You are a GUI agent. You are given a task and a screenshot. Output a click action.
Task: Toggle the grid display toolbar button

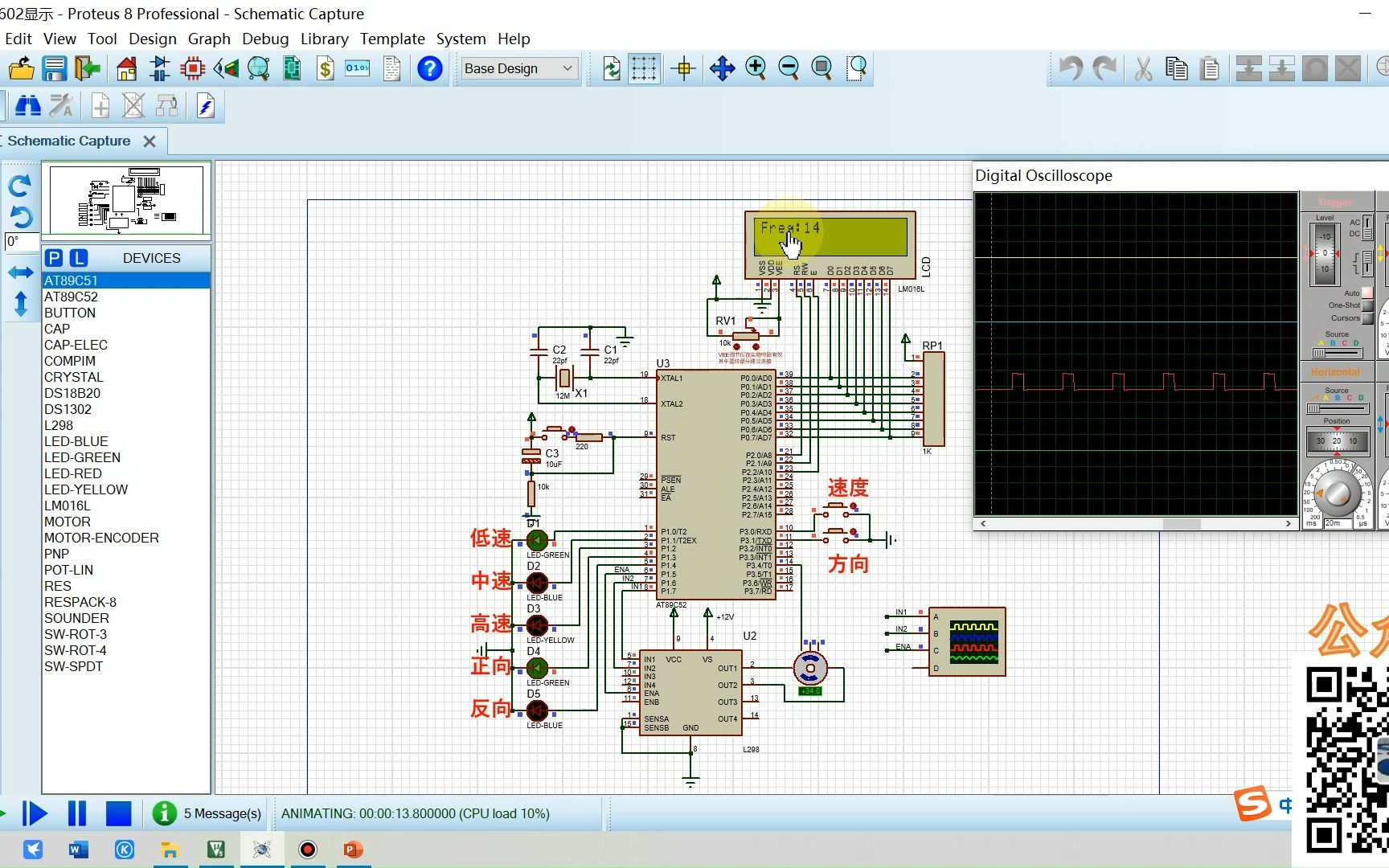coord(644,69)
